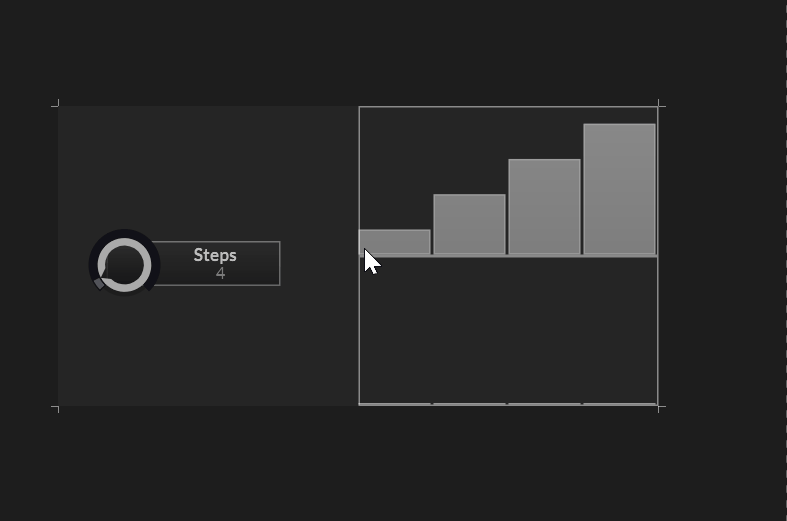
Task: Select the Steps value field showing 4
Action: 220,273
